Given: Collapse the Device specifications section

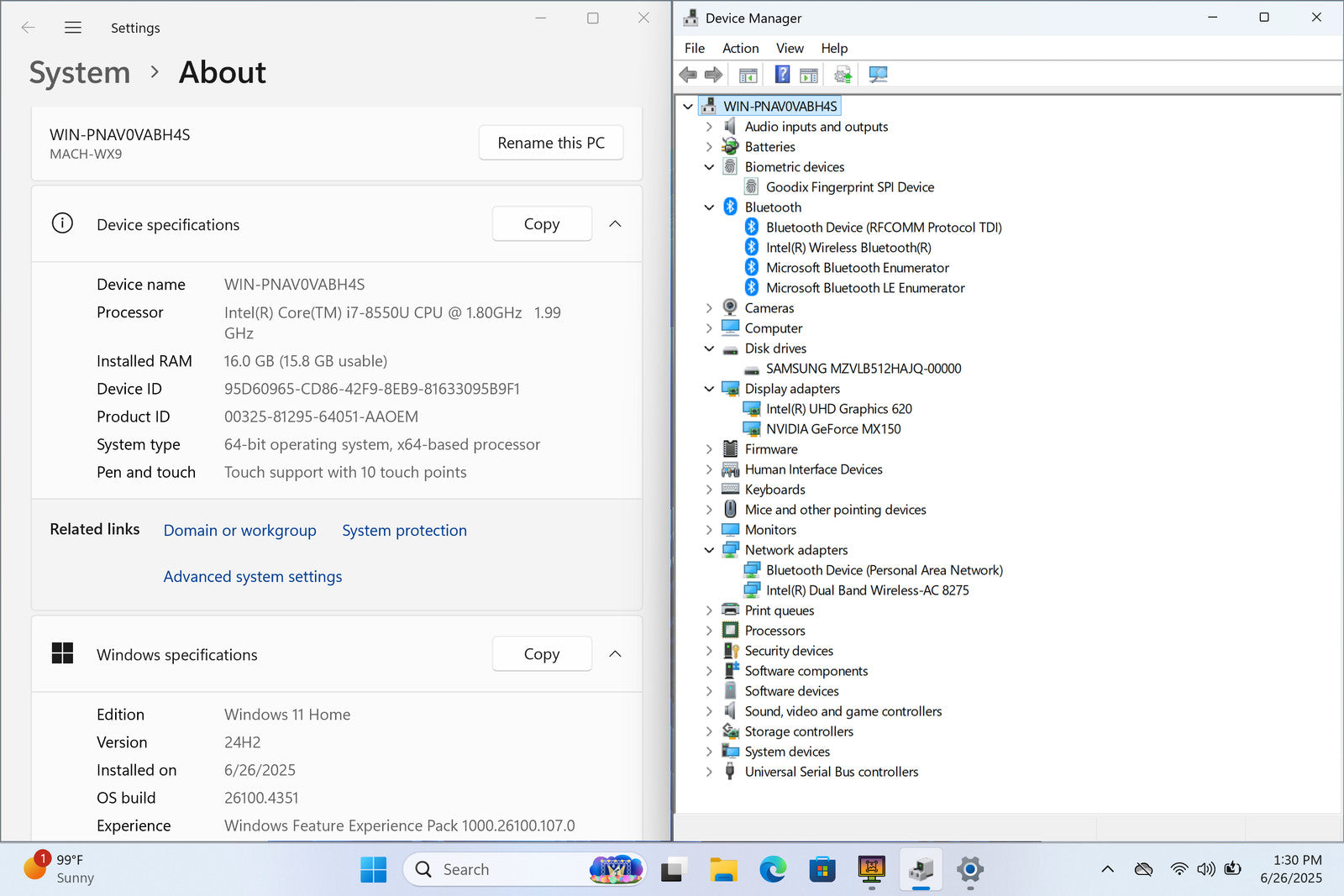Looking at the screenshot, I should [615, 224].
